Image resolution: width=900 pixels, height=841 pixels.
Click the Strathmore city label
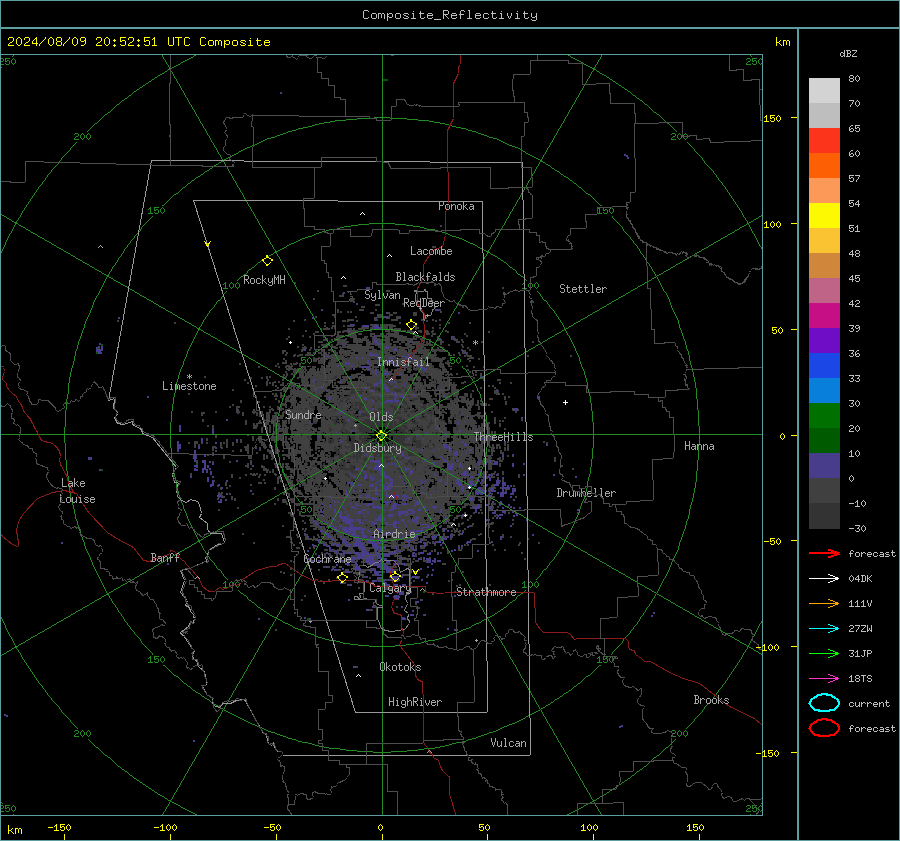point(487,592)
